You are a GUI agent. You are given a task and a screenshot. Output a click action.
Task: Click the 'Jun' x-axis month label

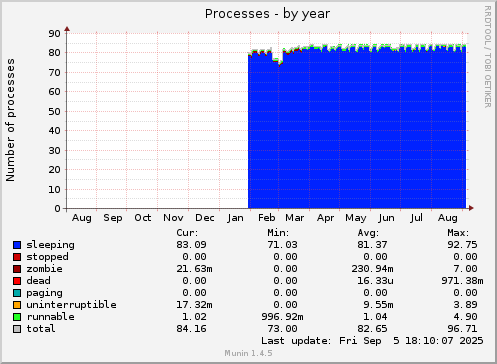point(387,218)
